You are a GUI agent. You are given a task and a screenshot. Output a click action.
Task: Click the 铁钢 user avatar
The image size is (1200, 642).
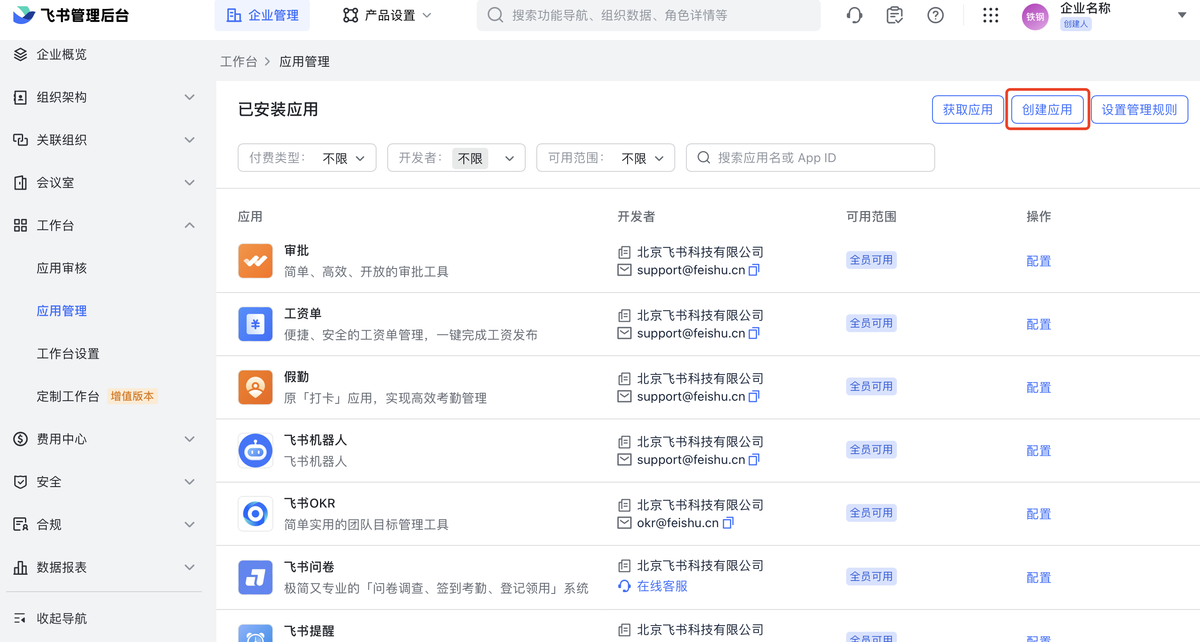tap(1035, 16)
